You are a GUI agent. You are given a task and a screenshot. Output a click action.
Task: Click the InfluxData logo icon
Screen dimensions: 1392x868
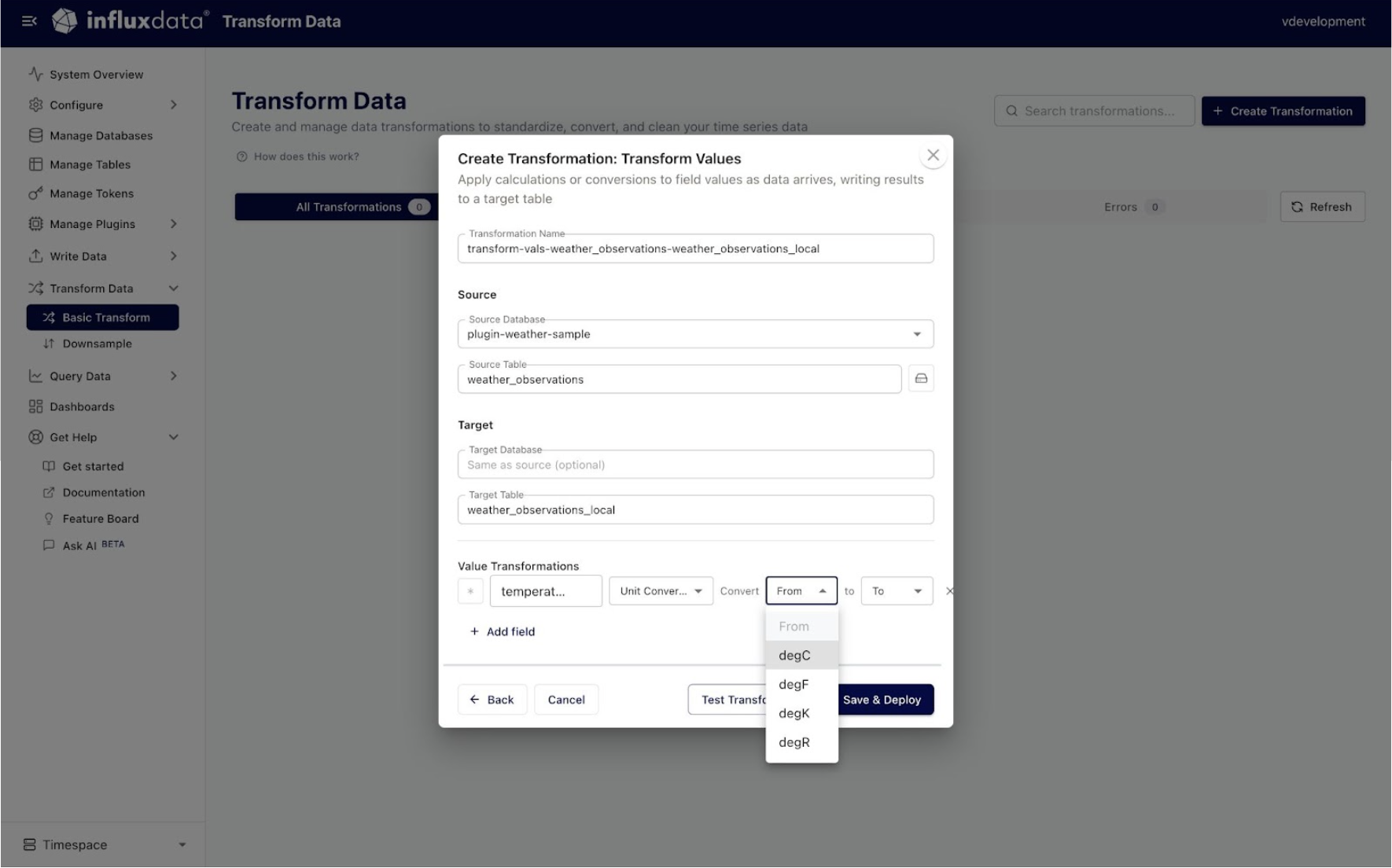[x=65, y=21]
